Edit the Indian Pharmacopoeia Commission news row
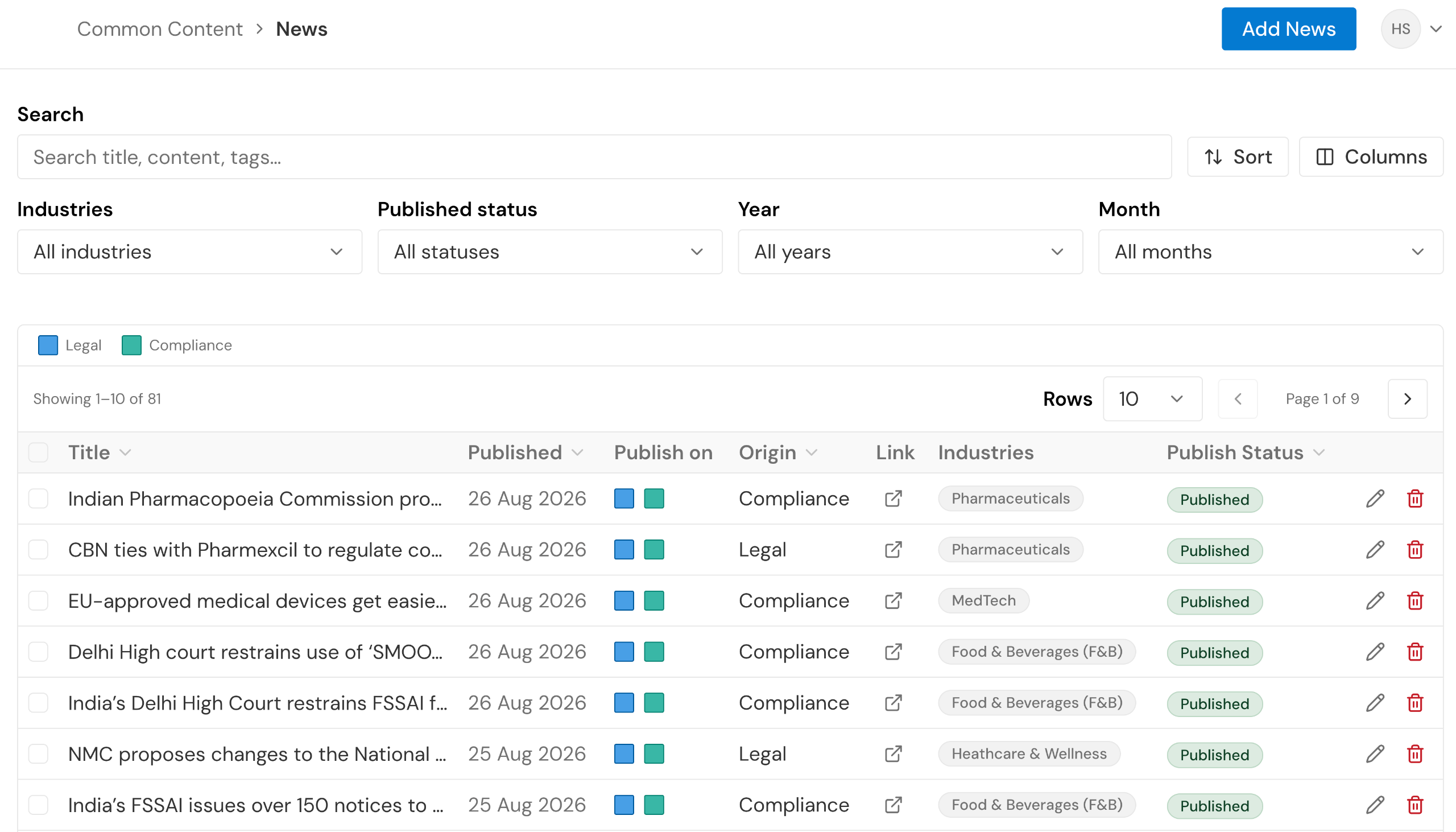 pos(1375,499)
